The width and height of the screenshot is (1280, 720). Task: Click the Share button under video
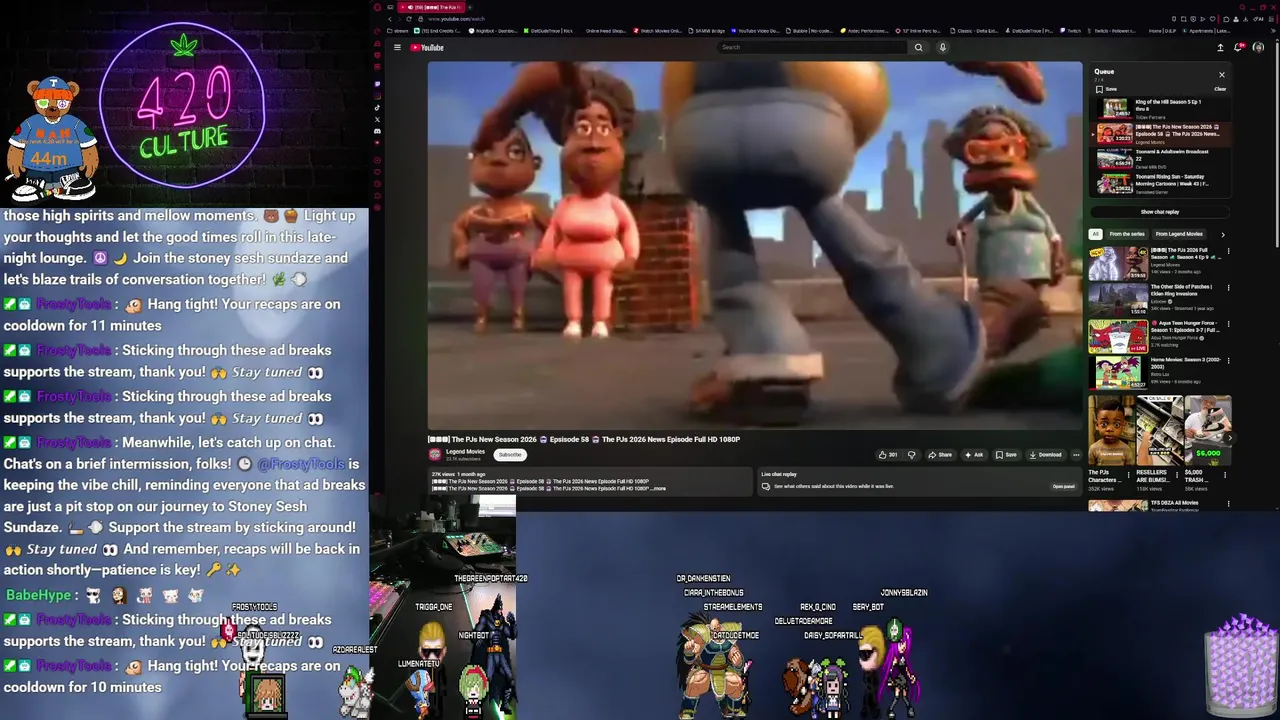(940, 455)
